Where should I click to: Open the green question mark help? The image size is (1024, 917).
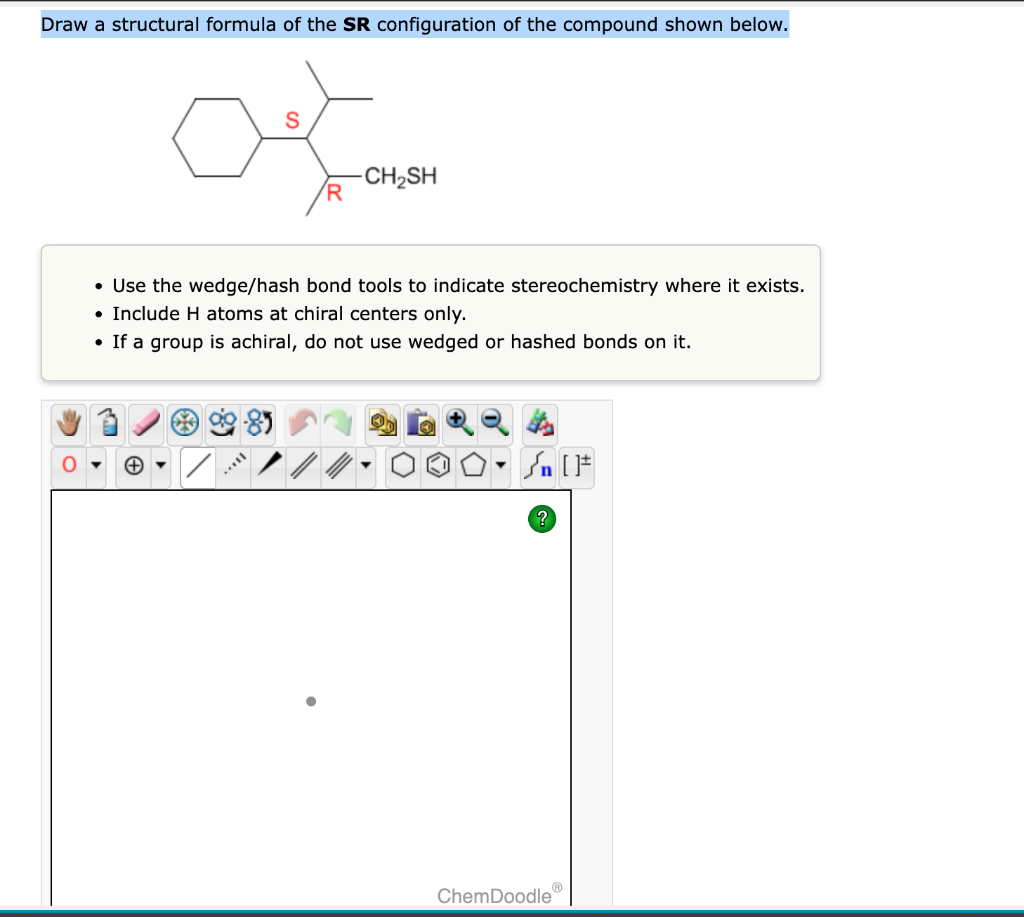pyautogui.click(x=541, y=519)
